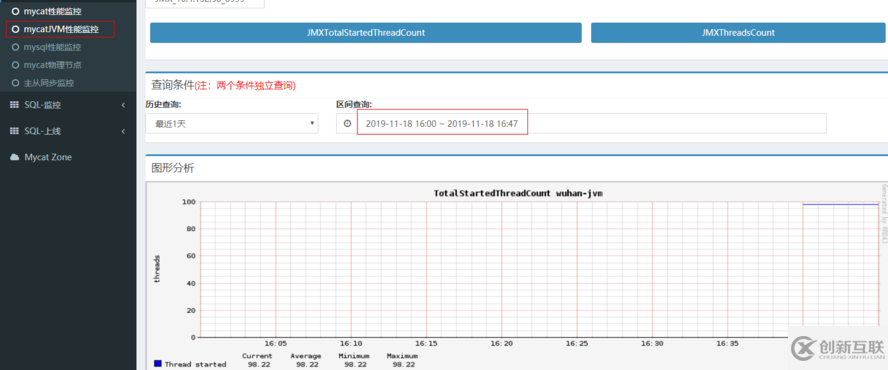The width and height of the screenshot is (888, 370).
Task: Open Mycat Zone section
Action: 68,157
